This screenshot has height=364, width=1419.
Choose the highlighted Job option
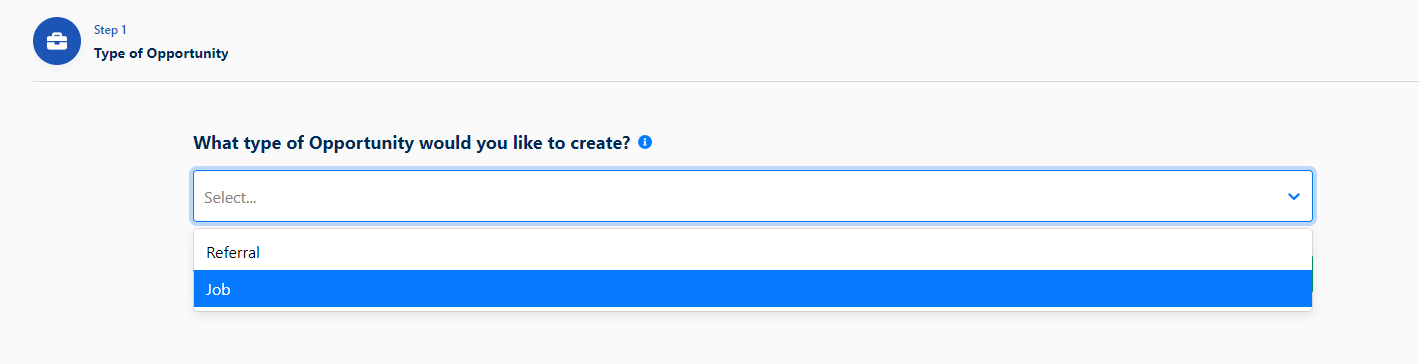click(752, 289)
